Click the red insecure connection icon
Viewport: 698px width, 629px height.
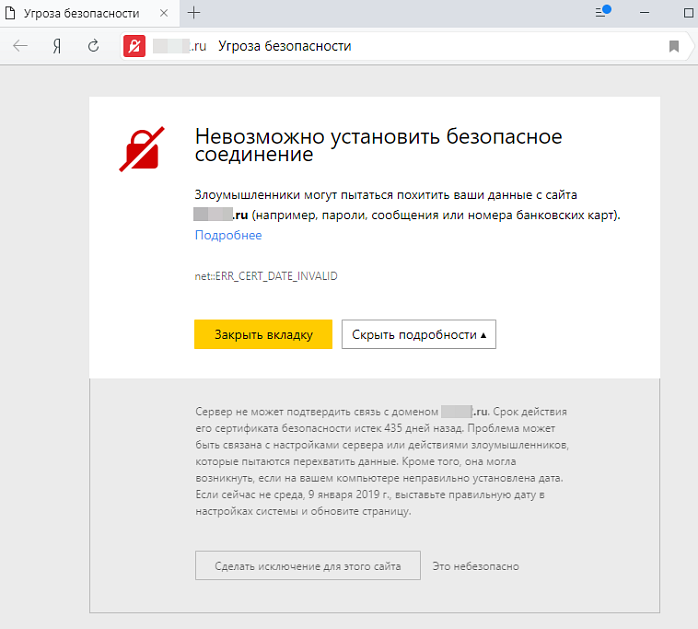coord(134,46)
